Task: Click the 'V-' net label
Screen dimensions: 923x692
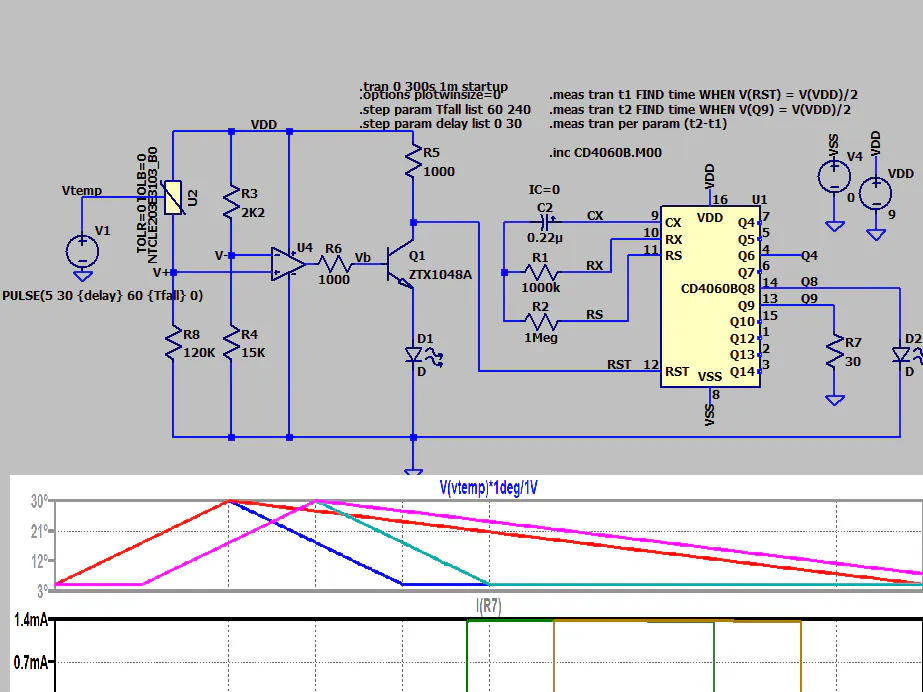Action: click(220, 255)
